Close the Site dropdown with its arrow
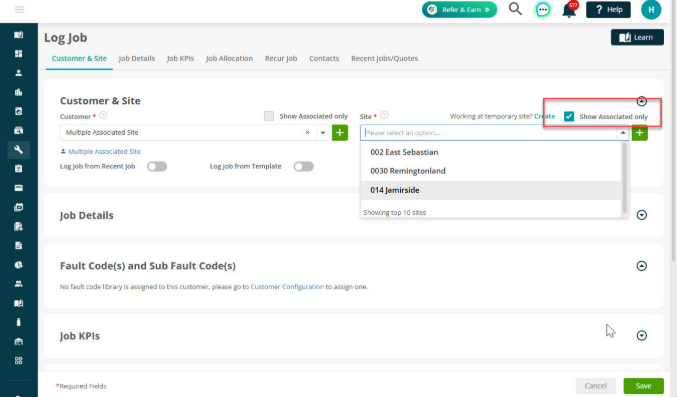Image resolution: width=677 pixels, height=397 pixels. click(623, 133)
